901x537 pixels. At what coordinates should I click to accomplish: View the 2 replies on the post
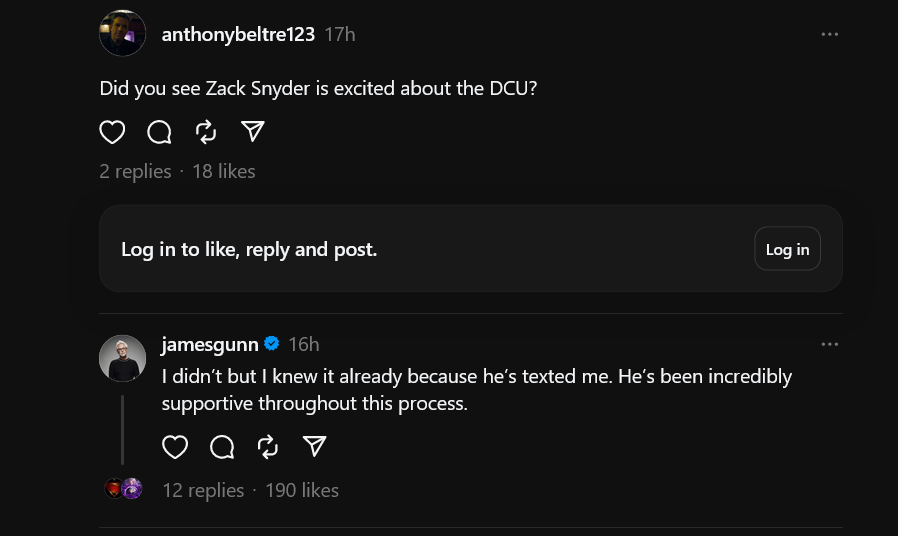(135, 171)
